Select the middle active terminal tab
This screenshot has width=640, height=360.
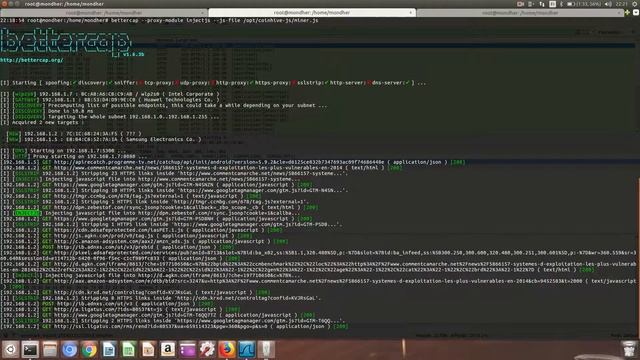[312, 13]
